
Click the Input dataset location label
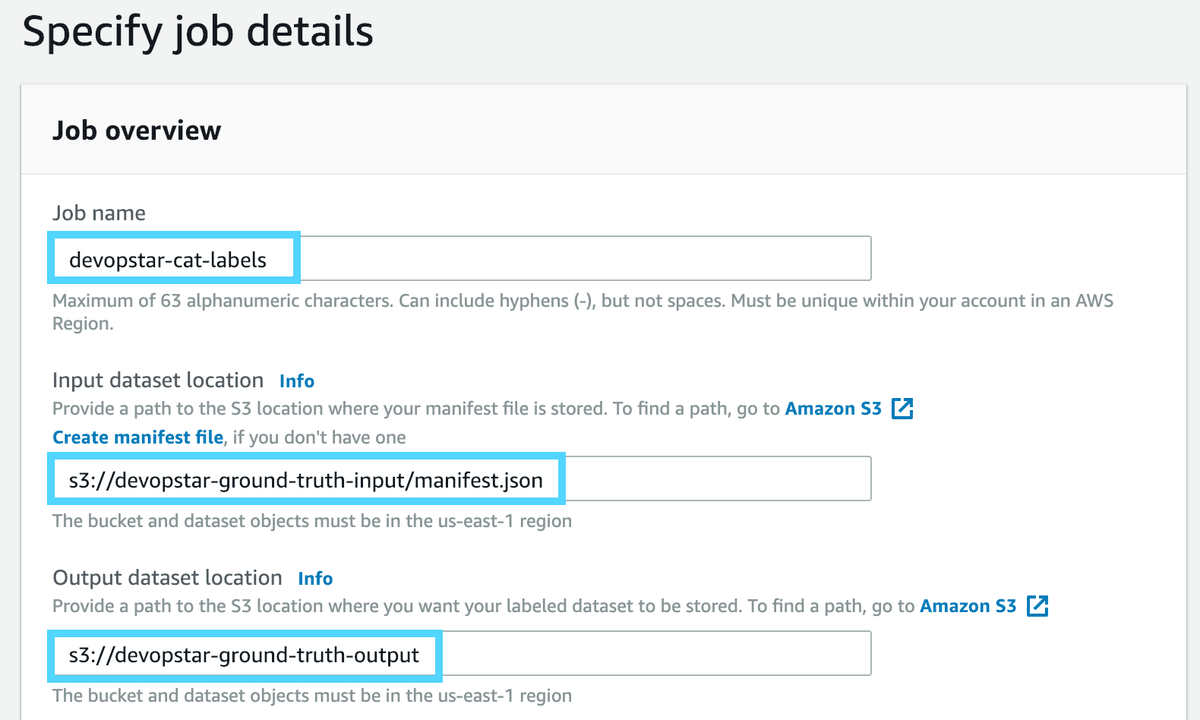point(158,381)
